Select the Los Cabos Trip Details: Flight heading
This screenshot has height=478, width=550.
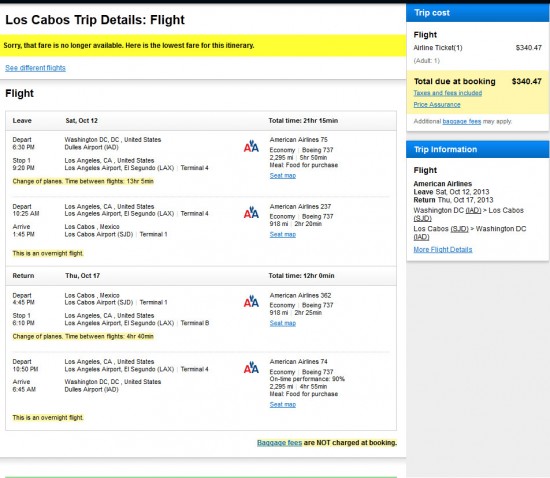[95, 20]
